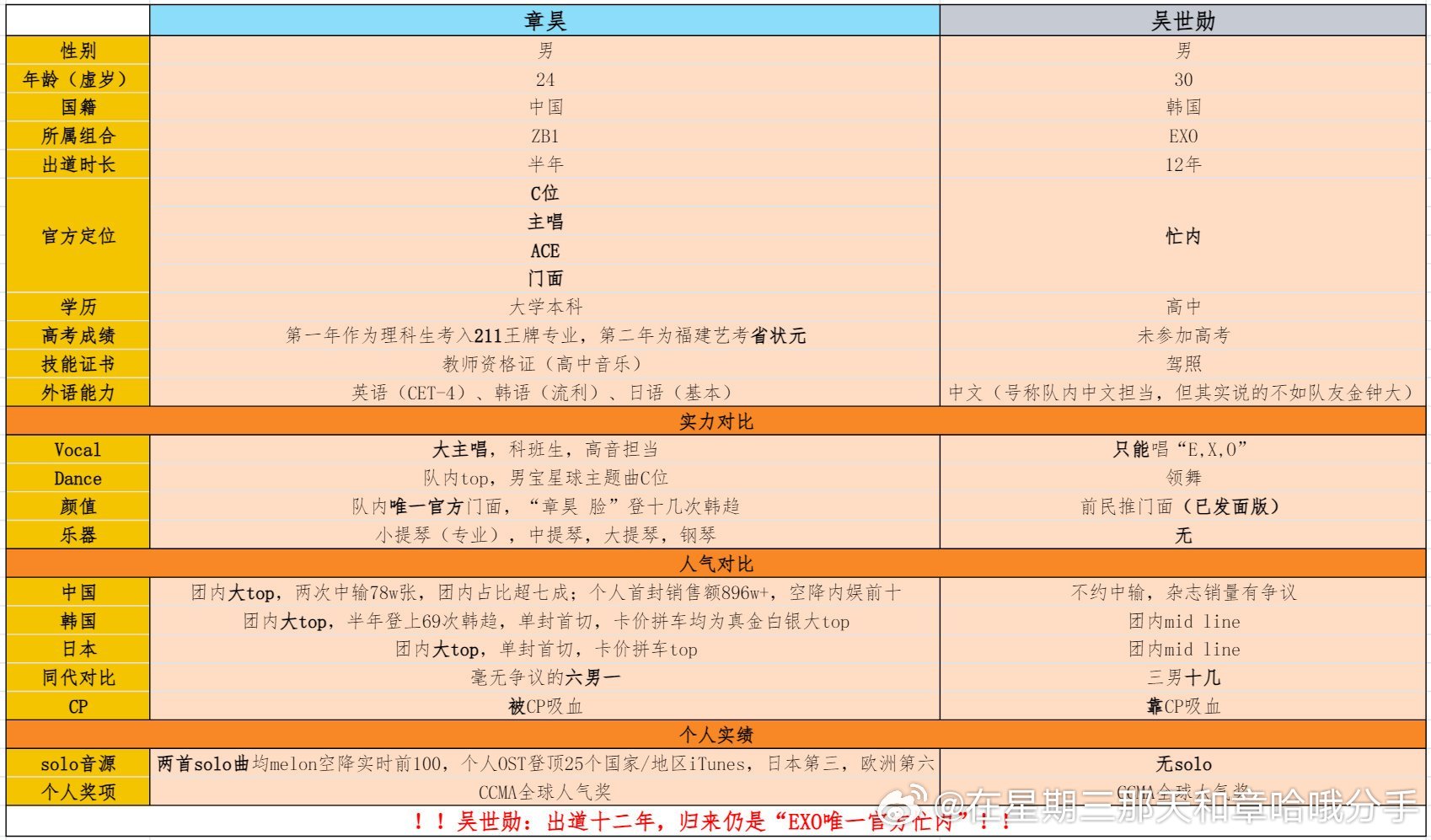Click the row label 性别
Screen dimensions: 1431x840
[78, 51]
